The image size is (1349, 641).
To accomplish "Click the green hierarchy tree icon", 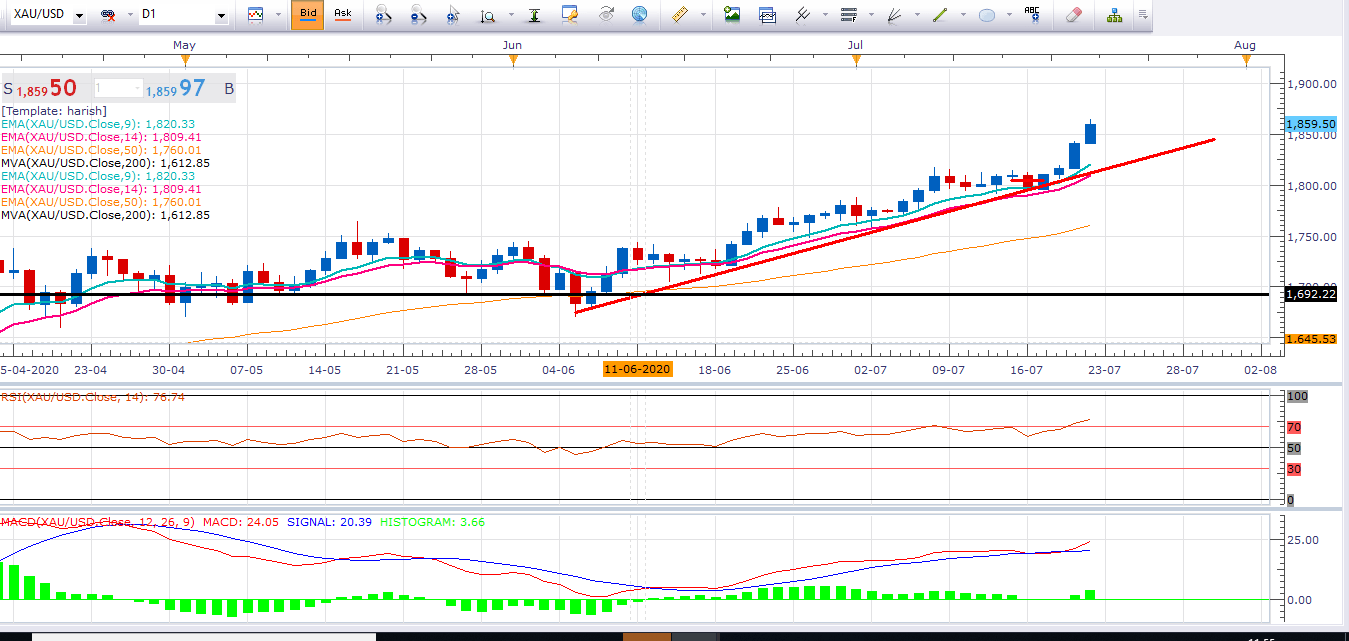I will [1115, 15].
